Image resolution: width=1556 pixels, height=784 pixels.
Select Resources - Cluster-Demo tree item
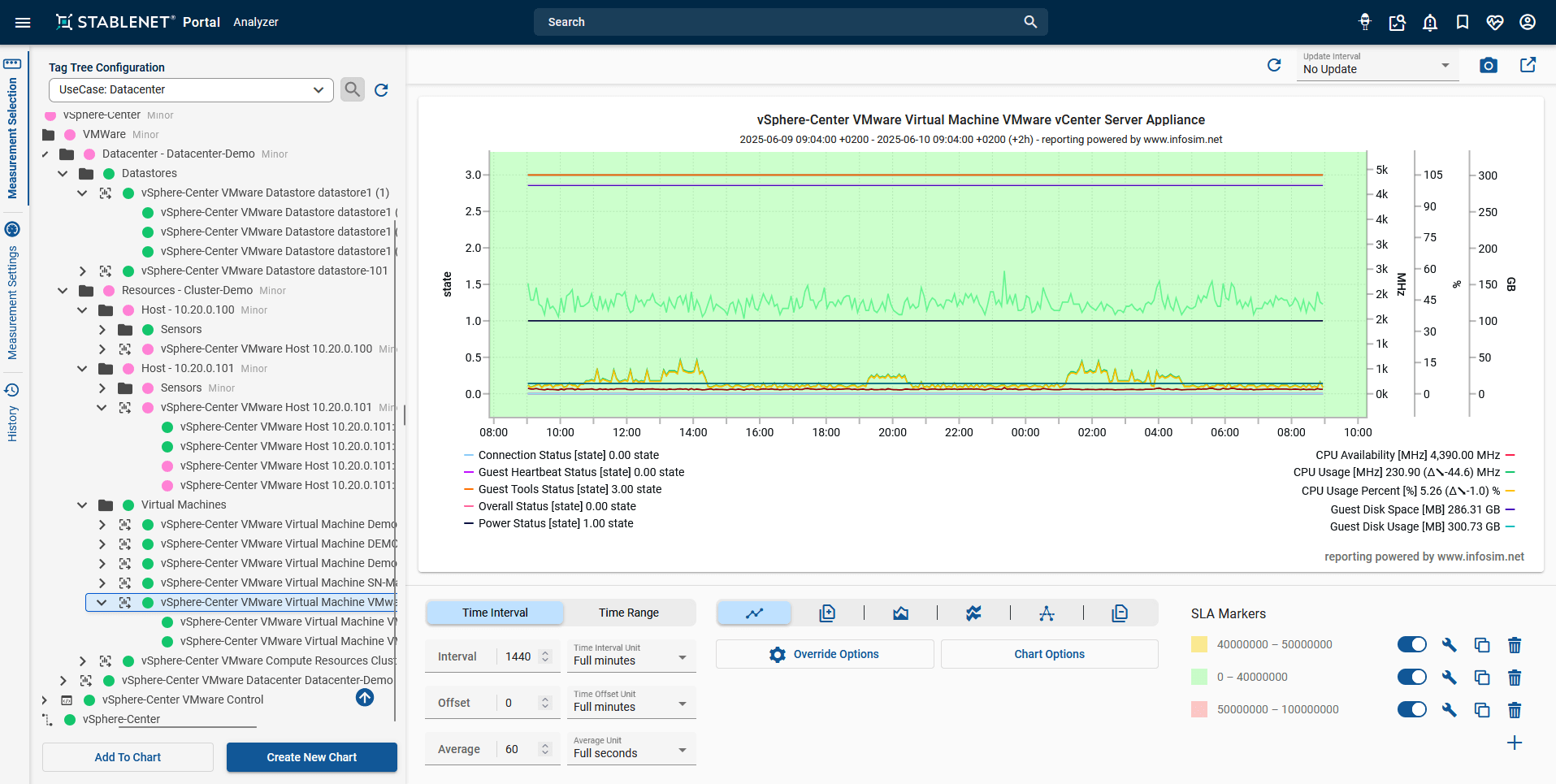(x=187, y=290)
